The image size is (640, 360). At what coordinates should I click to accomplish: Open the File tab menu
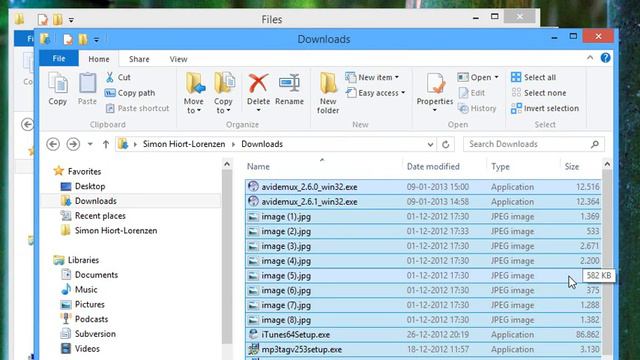coord(59,59)
